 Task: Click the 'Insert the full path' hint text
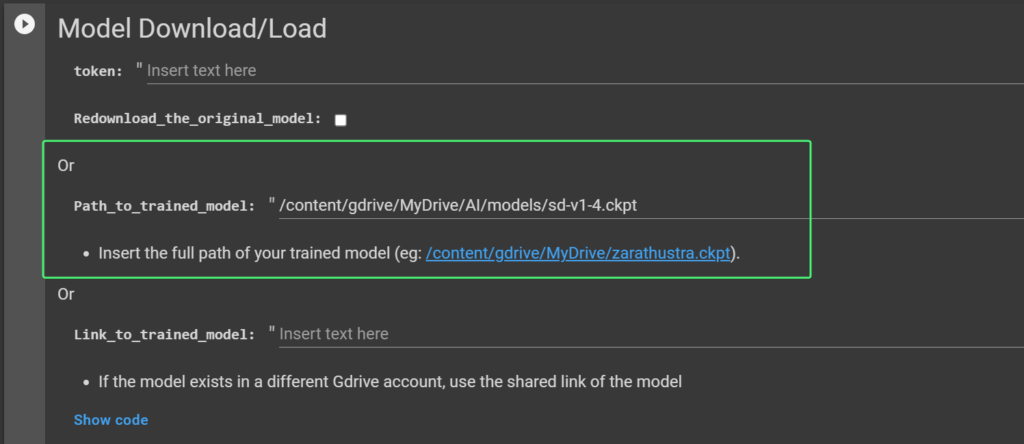[419, 254]
